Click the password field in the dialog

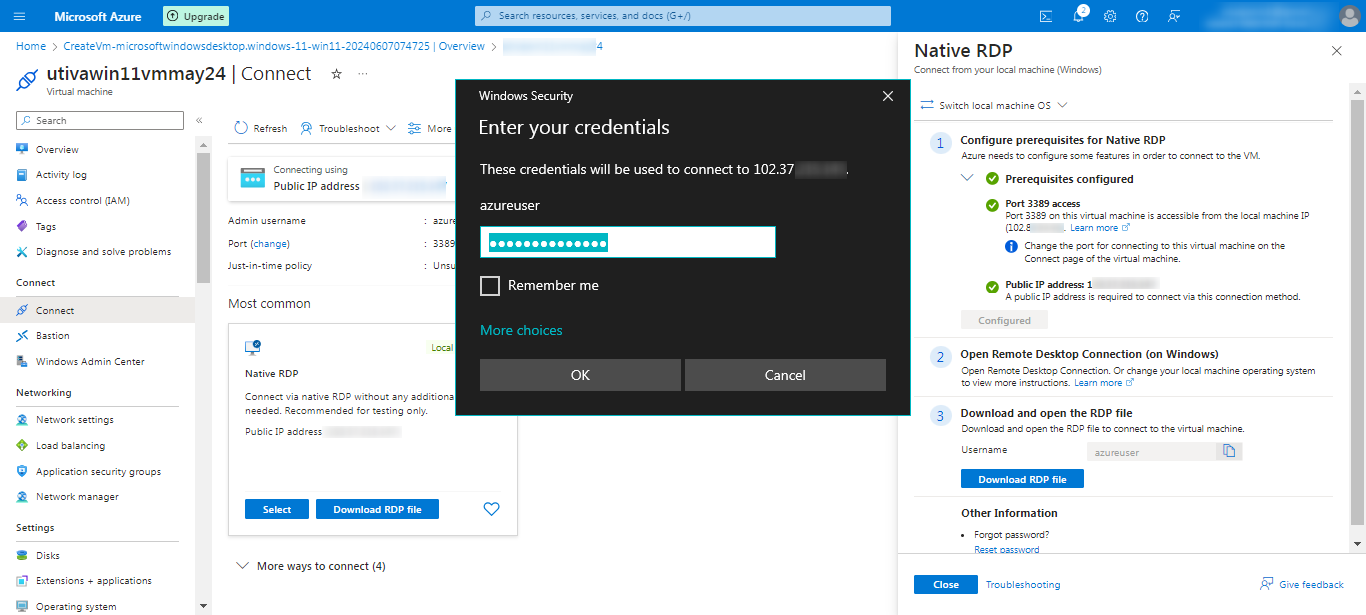coord(628,243)
